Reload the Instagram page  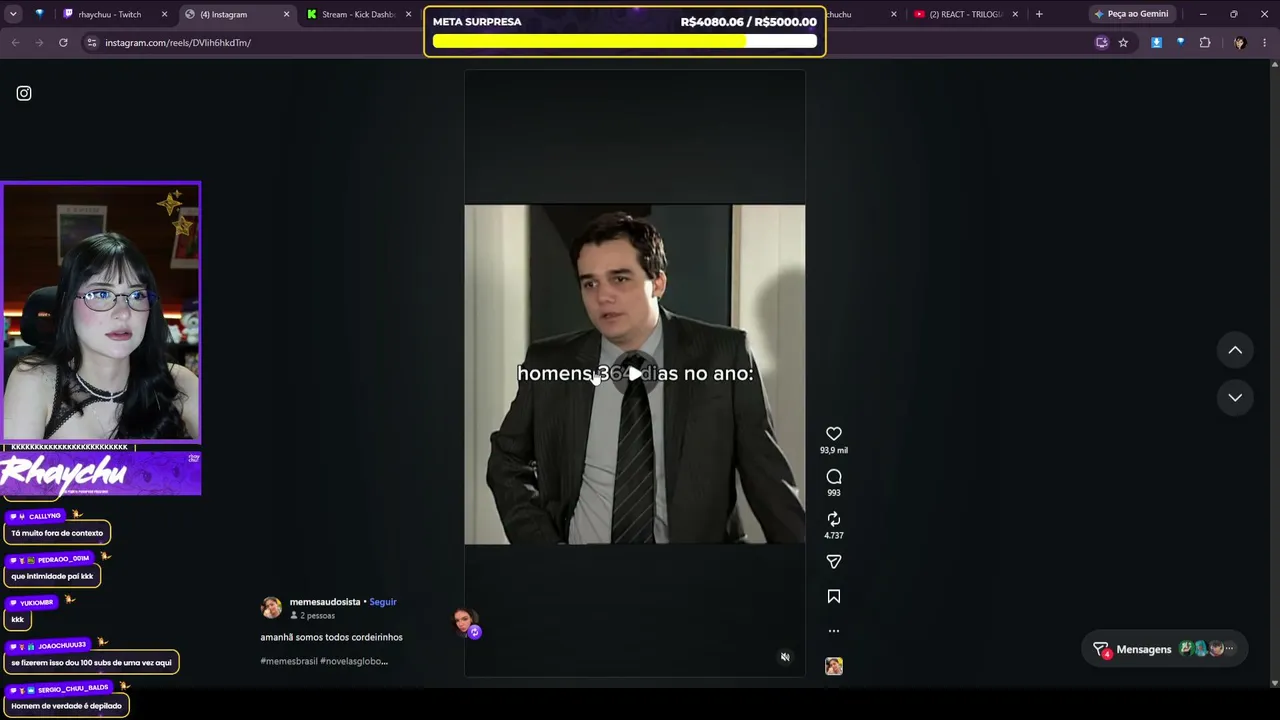tap(63, 43)
